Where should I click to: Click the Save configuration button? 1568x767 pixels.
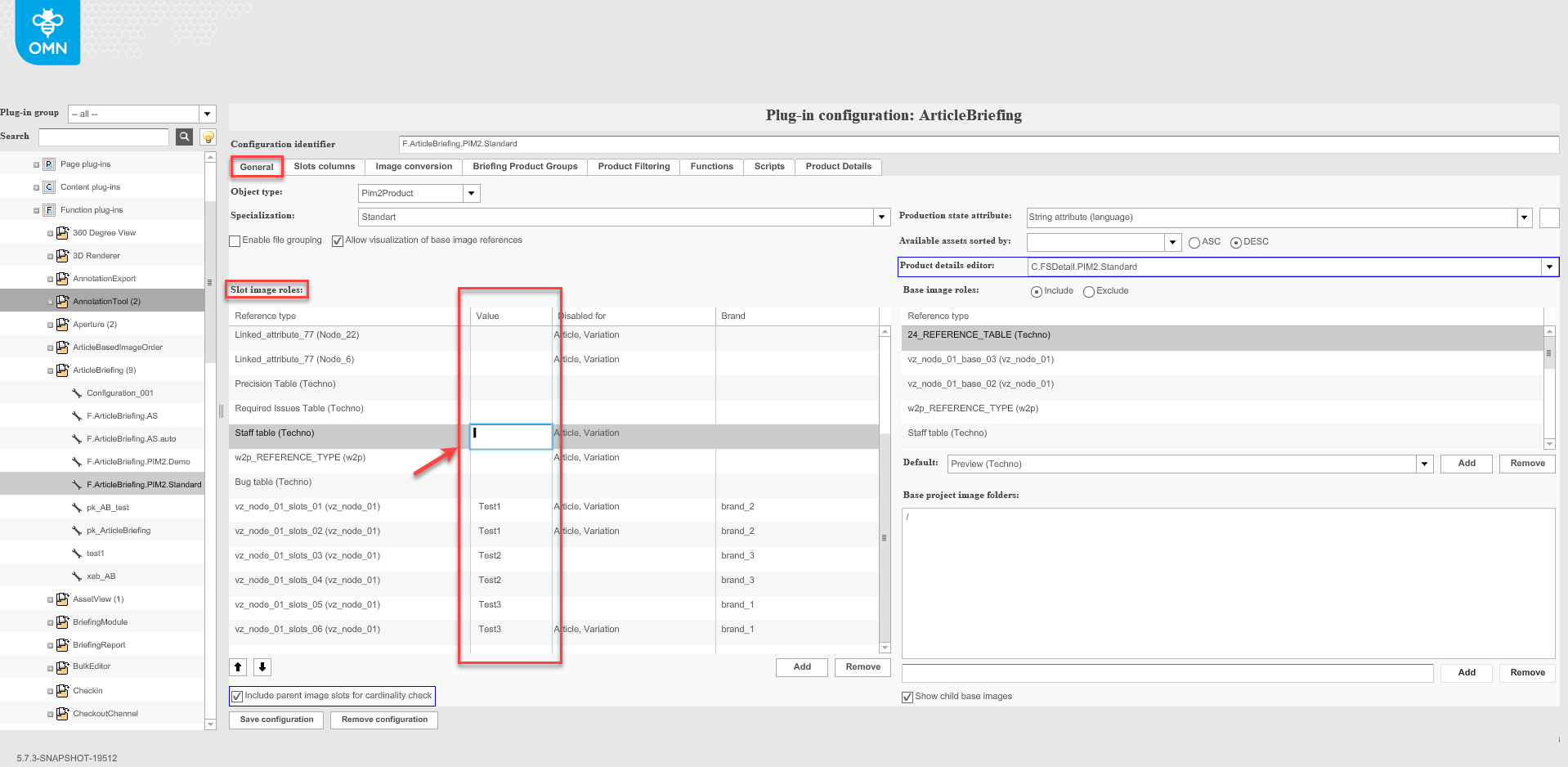[276, 720]
